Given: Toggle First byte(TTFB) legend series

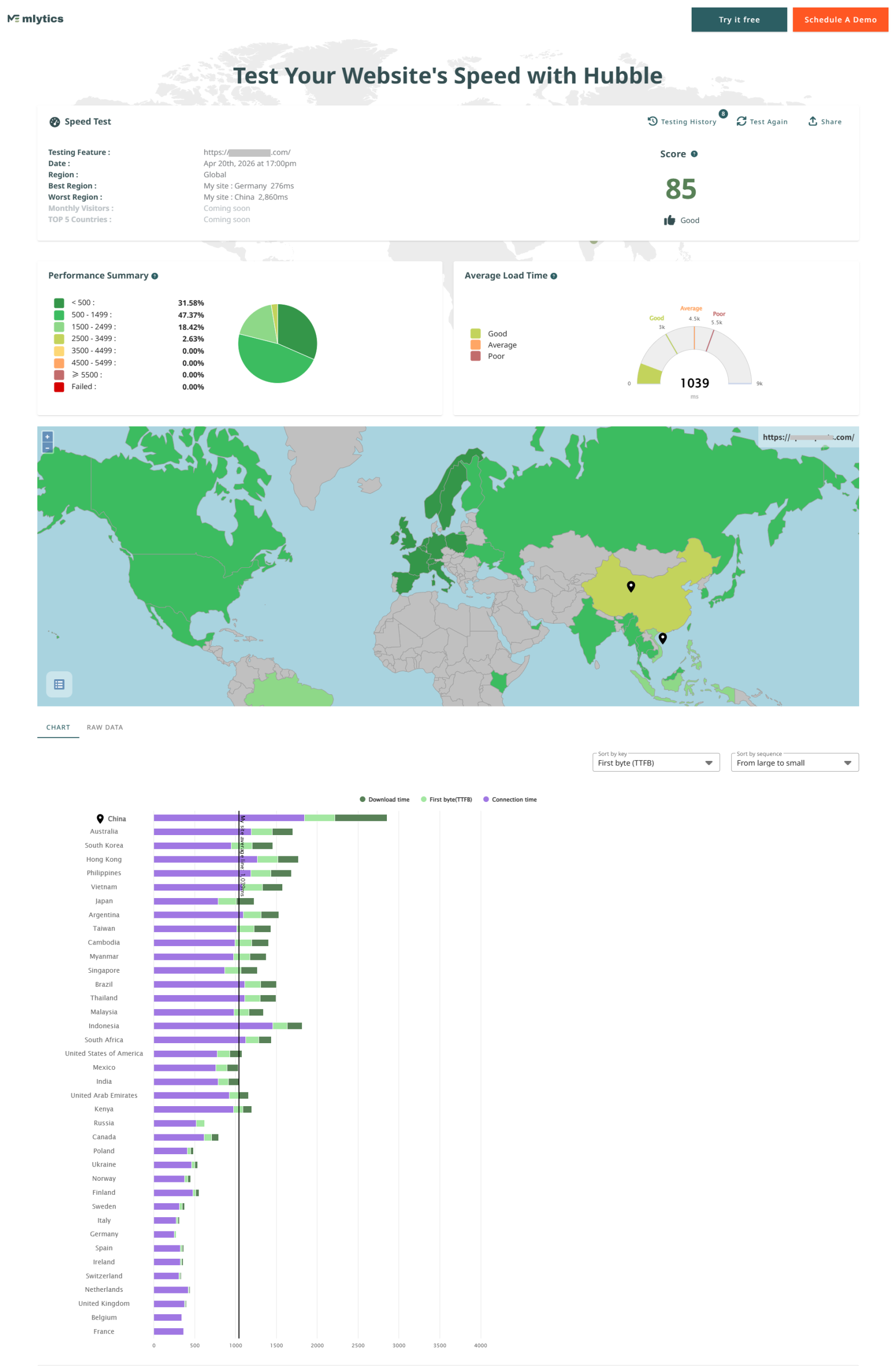Looking at the screenshot, I should pyautogui.click(x=446, y=799).
